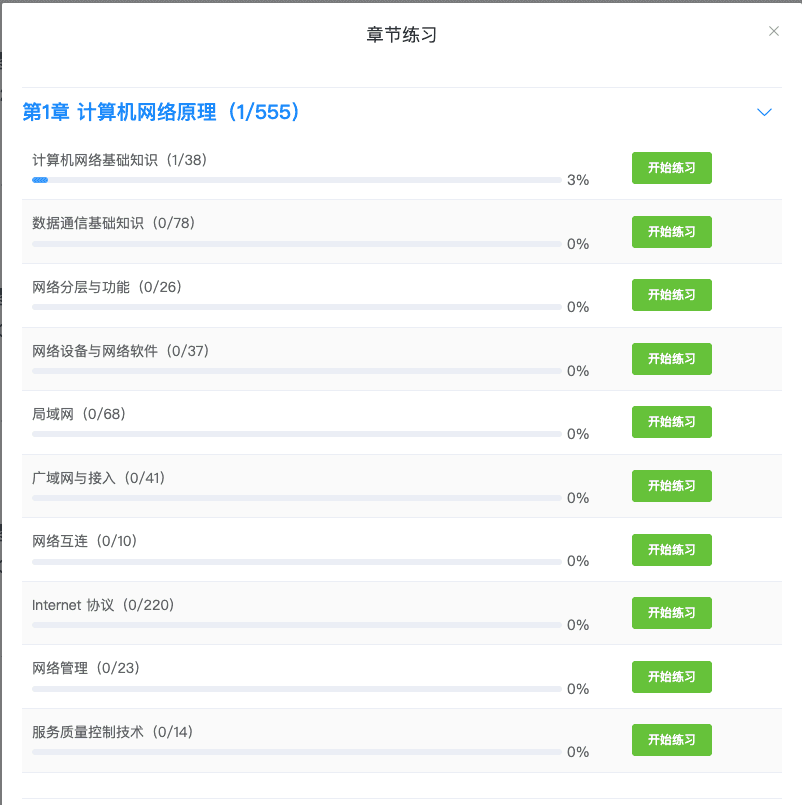
Task: Start practice for 局域网
Action: [672, 422]
